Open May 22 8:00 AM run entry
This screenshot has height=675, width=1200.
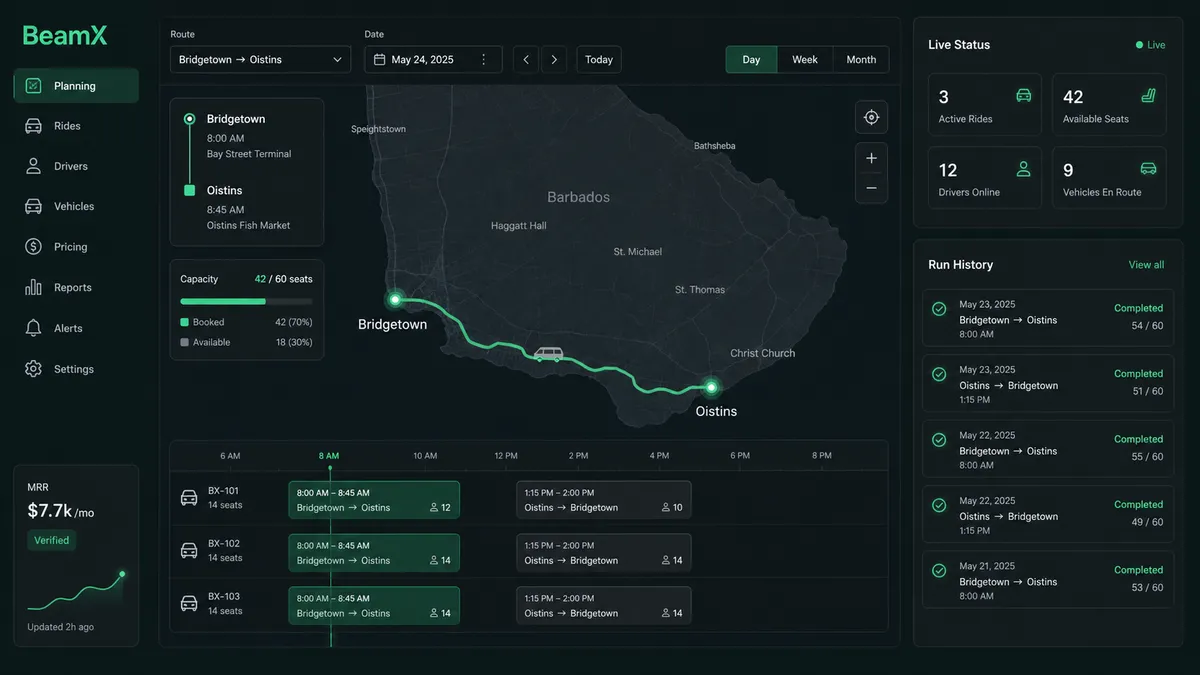[1047, 449]
